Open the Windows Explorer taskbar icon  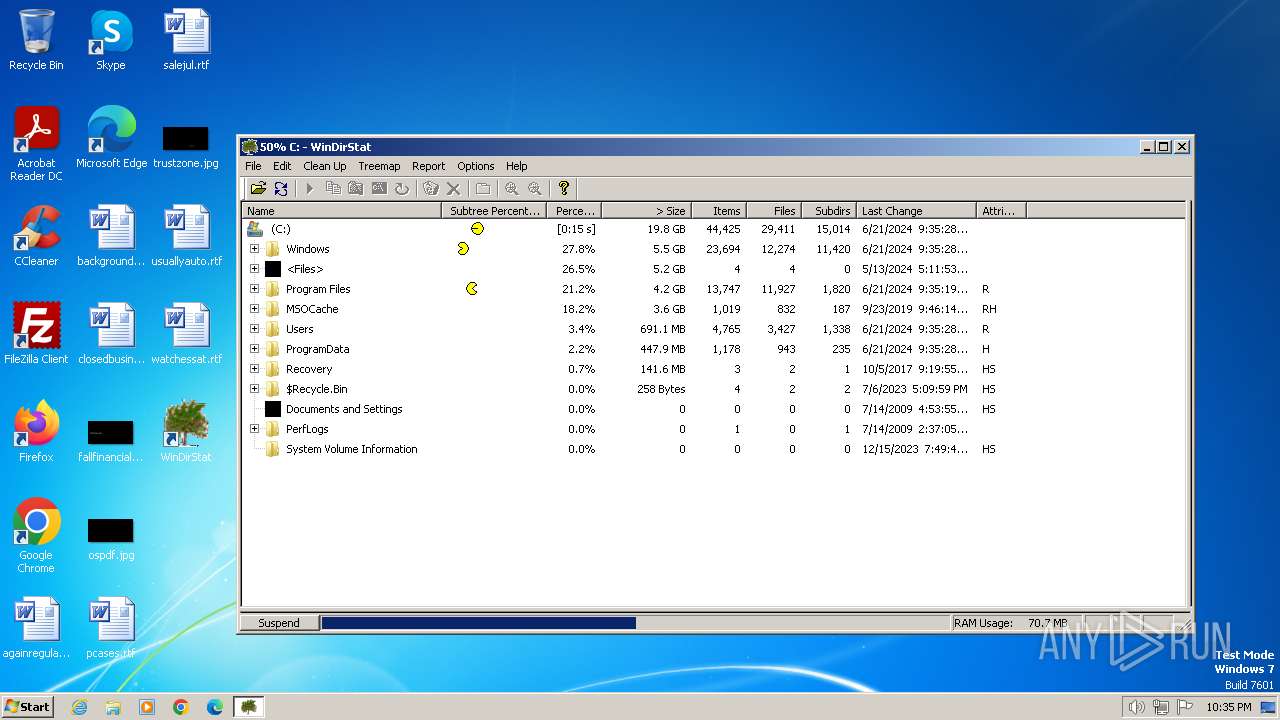point(113,707)
